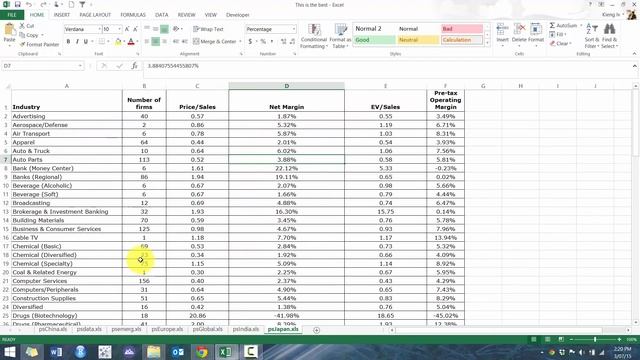Decrease font size with the smaller A icon

(136, 29)
